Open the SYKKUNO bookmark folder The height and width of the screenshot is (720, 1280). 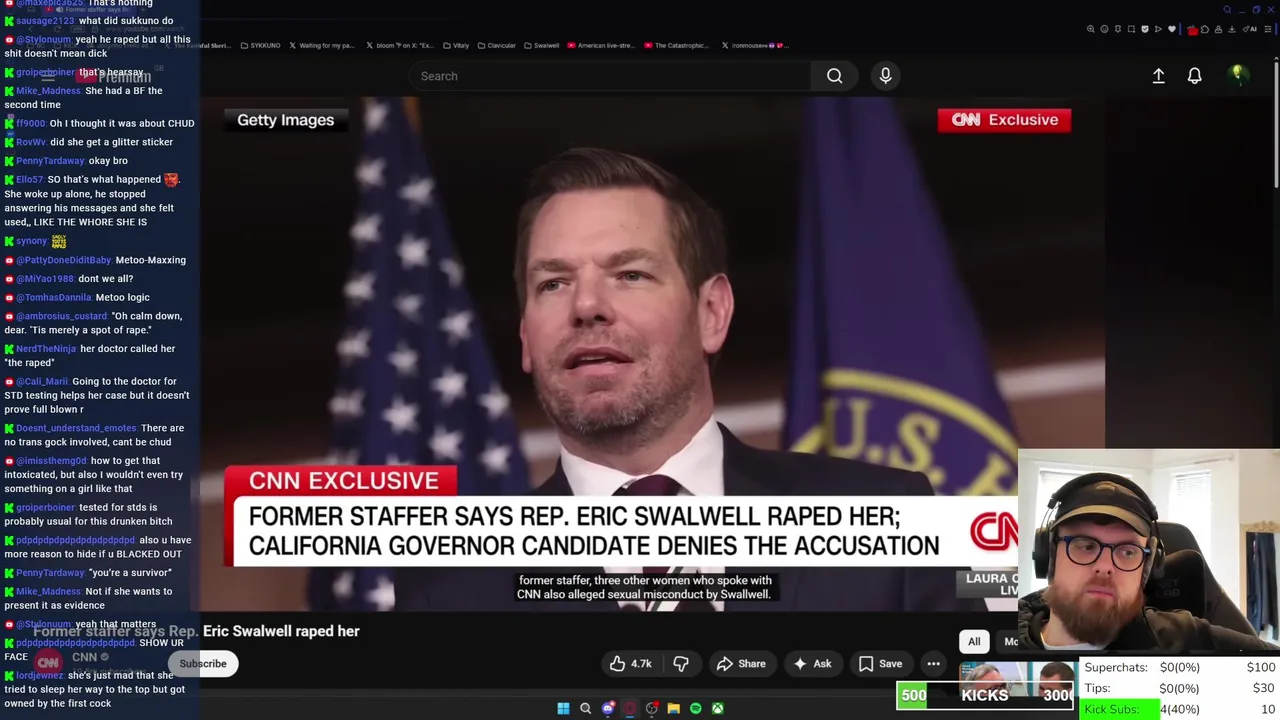pyautogui.click(x=260, y=45)
